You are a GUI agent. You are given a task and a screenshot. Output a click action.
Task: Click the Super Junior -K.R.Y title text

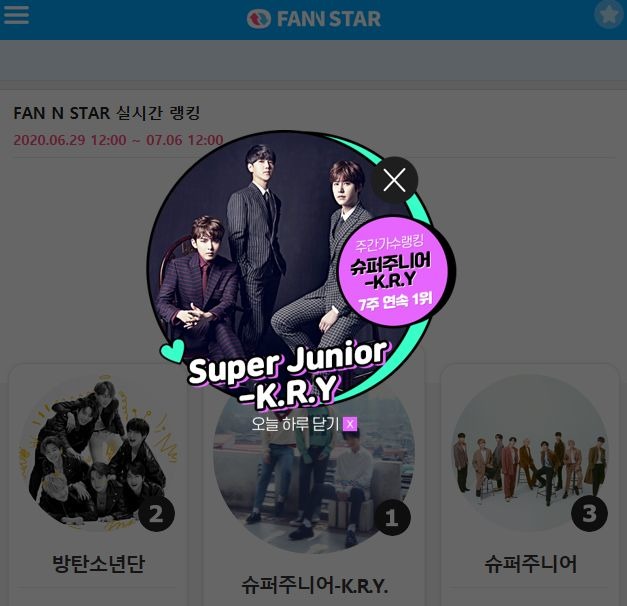287,374
